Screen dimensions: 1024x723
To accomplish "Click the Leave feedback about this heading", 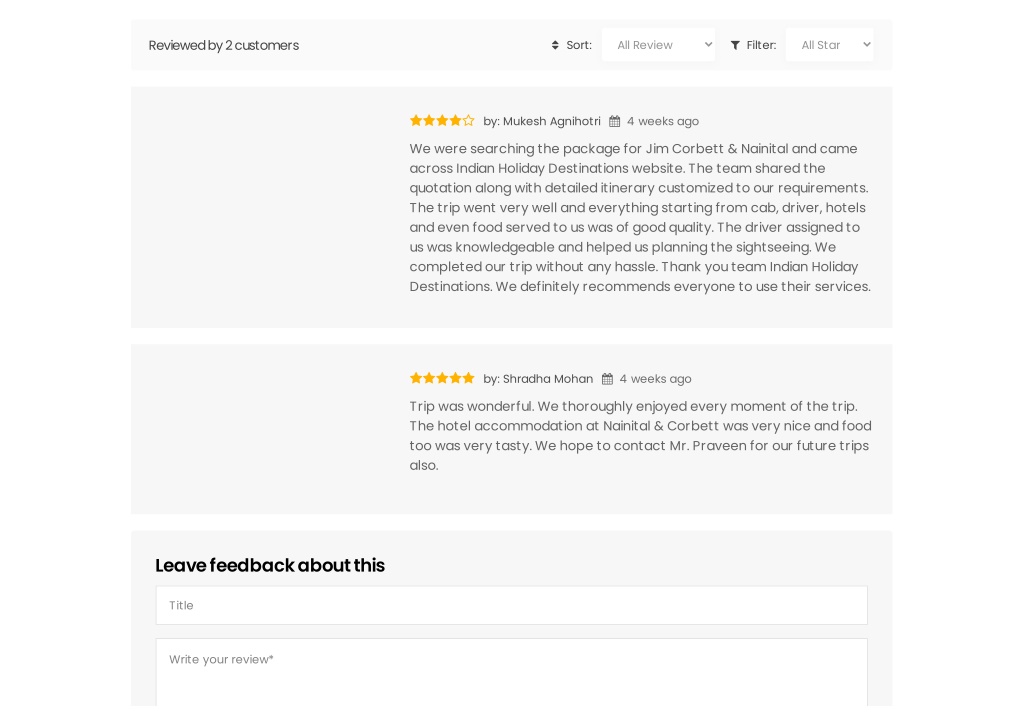I will (270, 565).
